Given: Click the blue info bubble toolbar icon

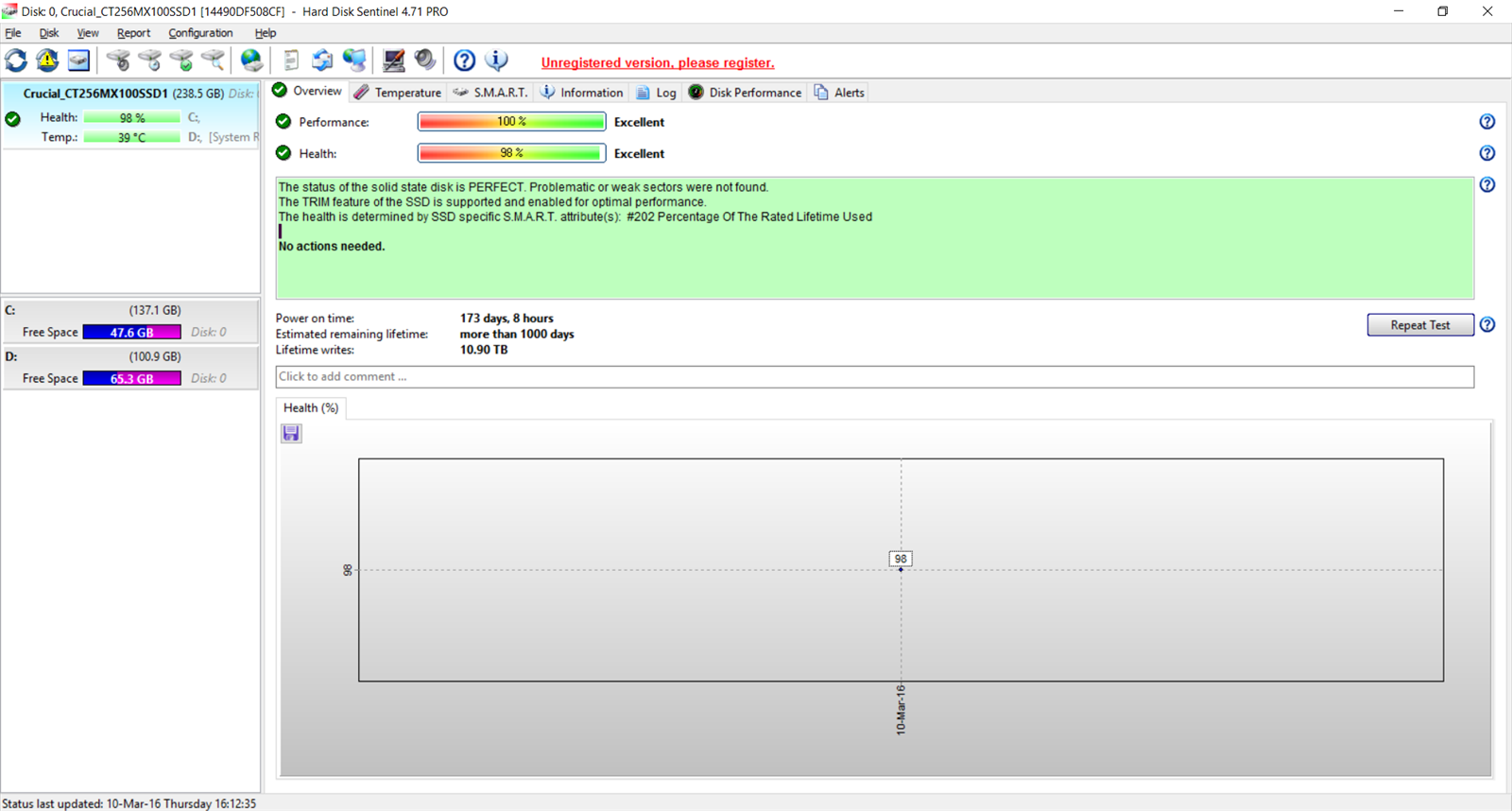Looking at the screenshot, I should point(496,60).
